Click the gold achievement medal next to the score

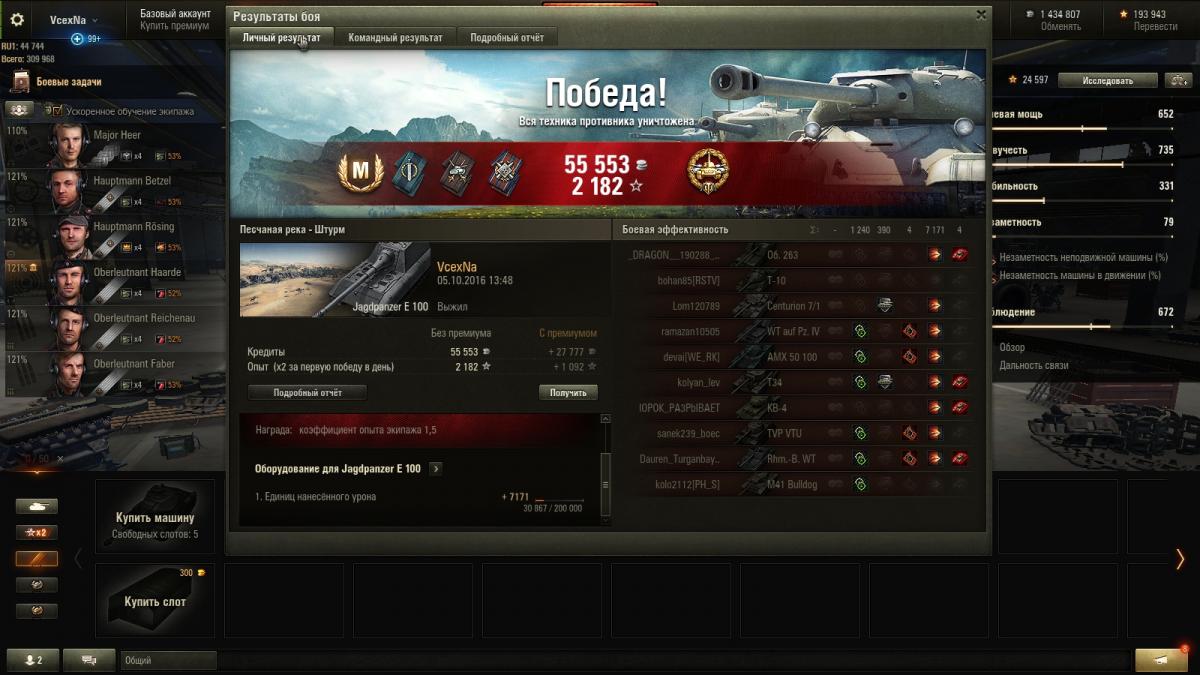coord(708,173)
